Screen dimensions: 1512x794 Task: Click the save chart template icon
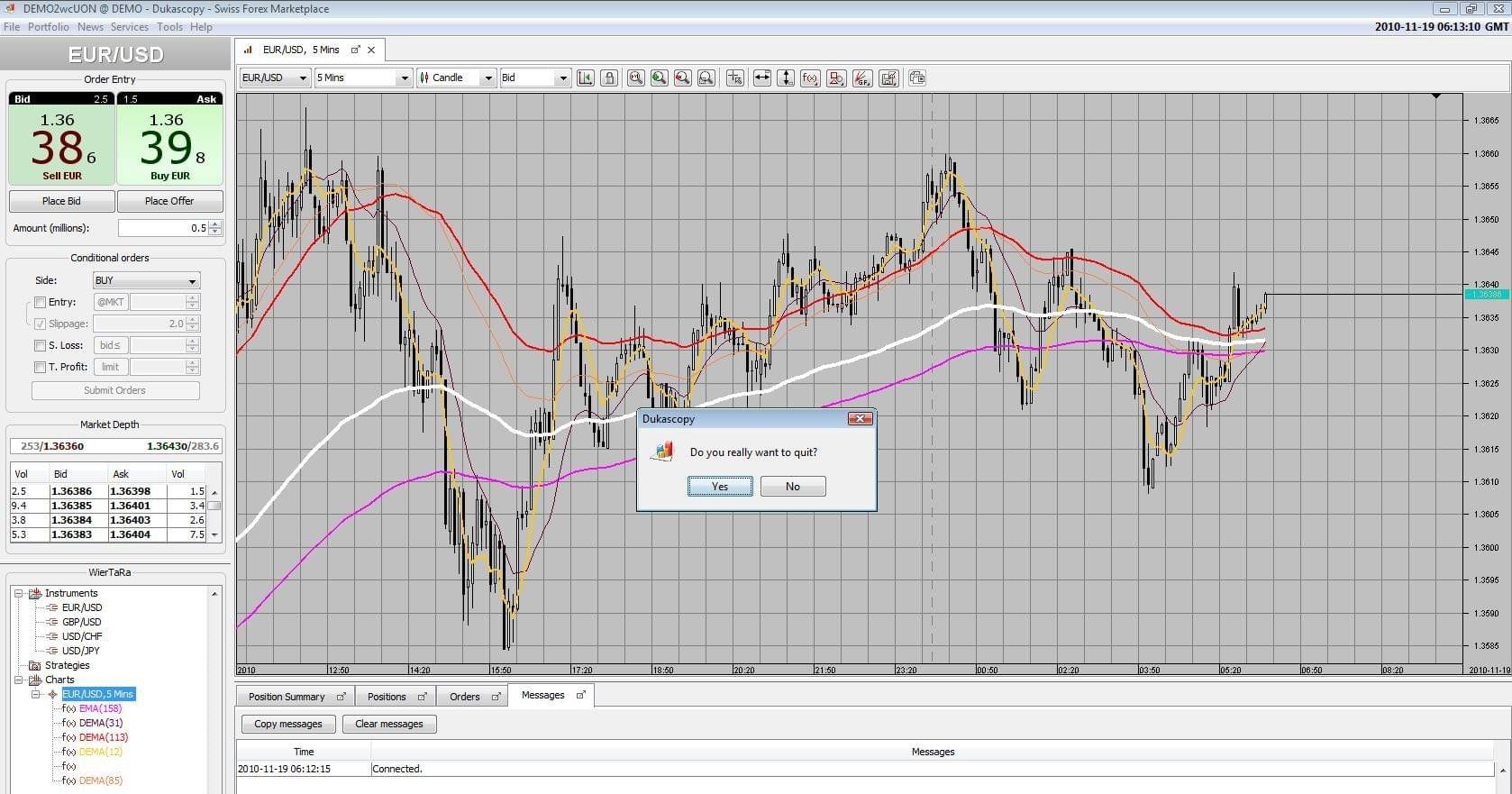(x=889, y=78)
